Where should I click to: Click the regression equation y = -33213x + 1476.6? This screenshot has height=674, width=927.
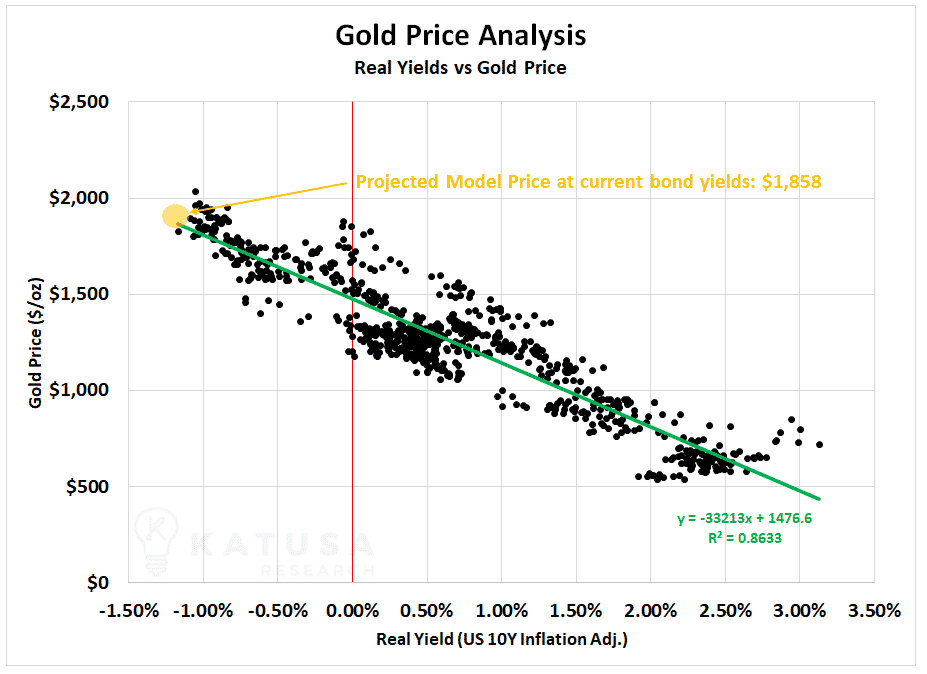coord(744,519)
